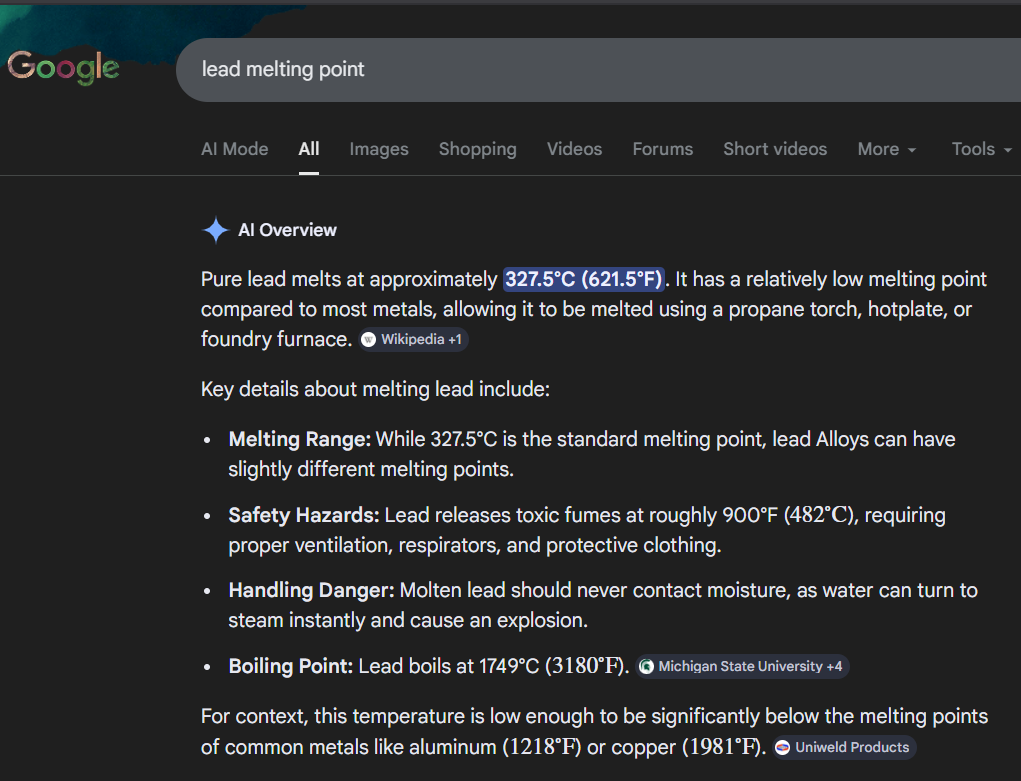Click the 'Safety Hazards:' bold label
This screenshot has height=781, width=1021.
pos(303,515)
